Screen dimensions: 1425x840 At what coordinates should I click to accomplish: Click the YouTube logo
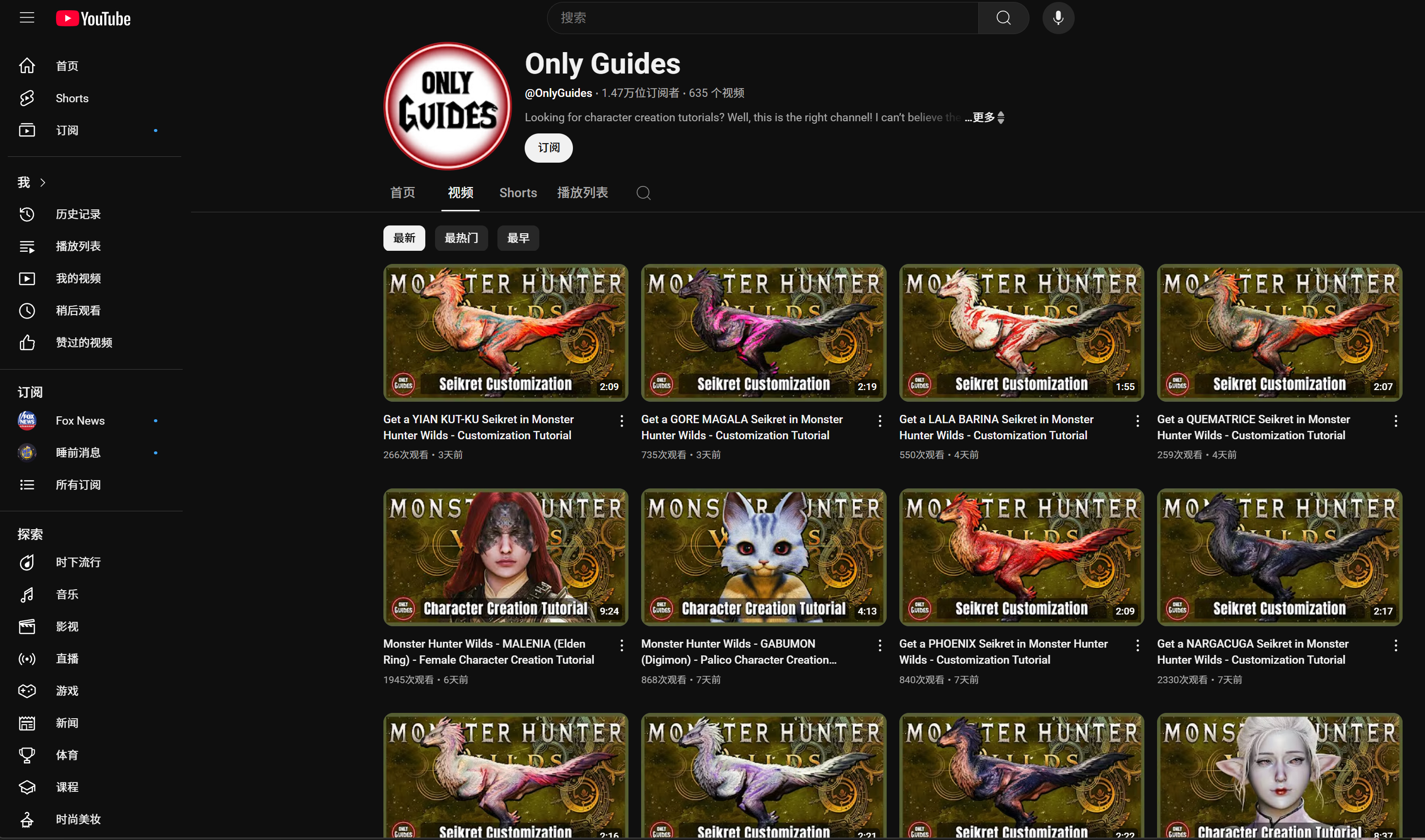point(94,19)
